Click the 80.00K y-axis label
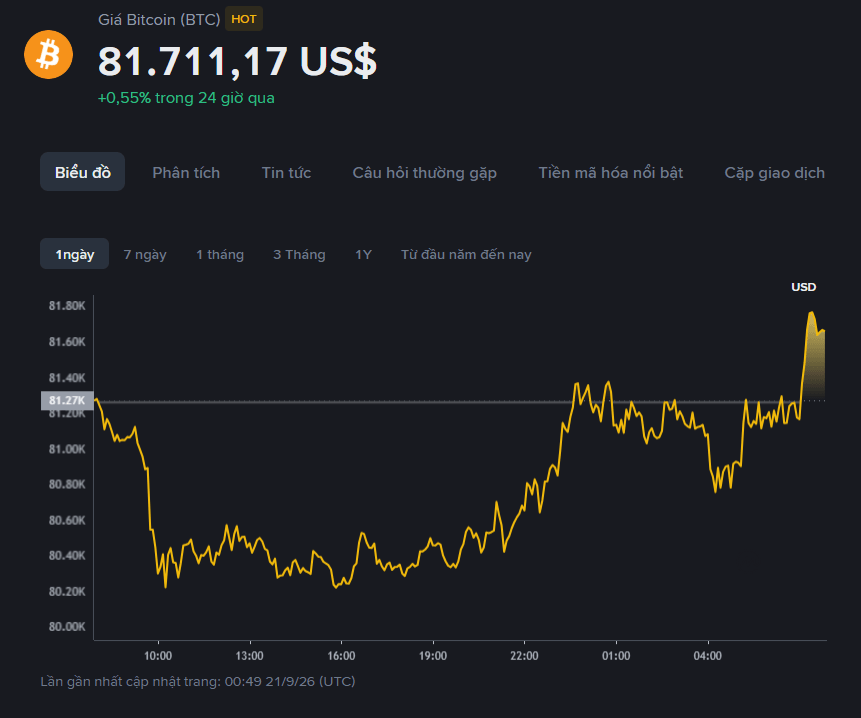 click(x=67, y=626)
